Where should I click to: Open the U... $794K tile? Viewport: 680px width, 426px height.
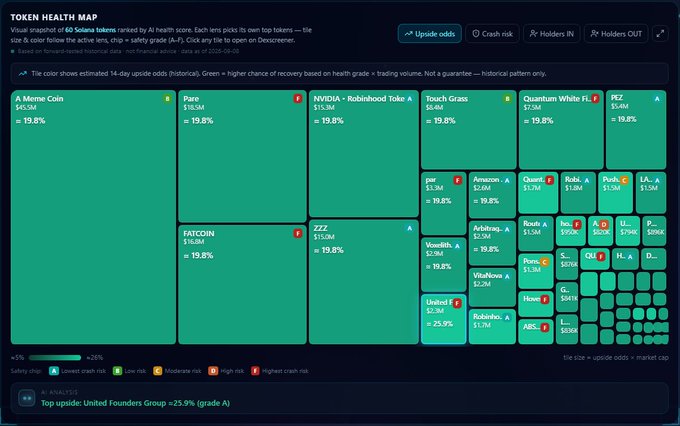628,231
